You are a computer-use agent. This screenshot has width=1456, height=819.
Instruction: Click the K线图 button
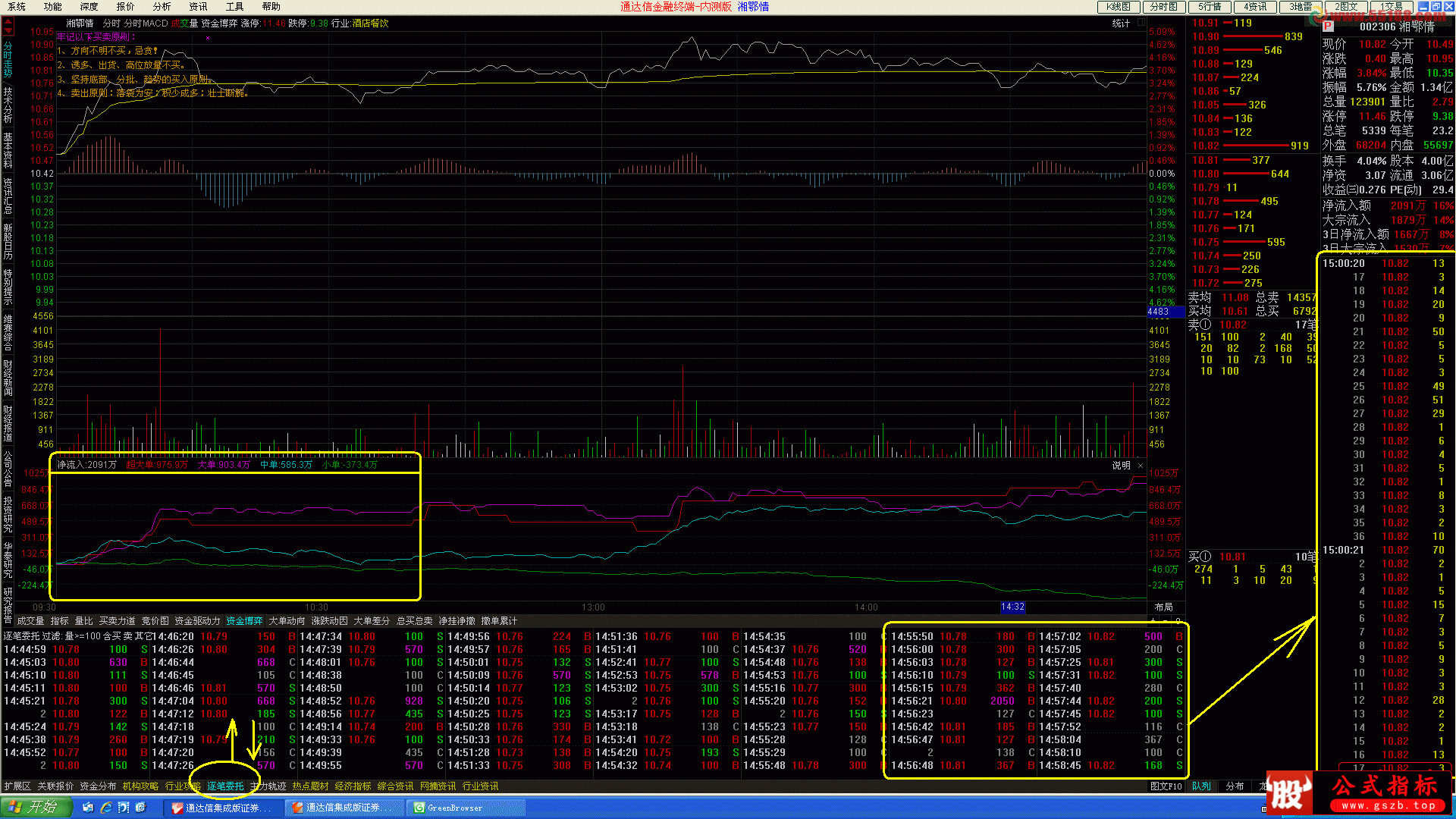click(x=1119, y=7)
